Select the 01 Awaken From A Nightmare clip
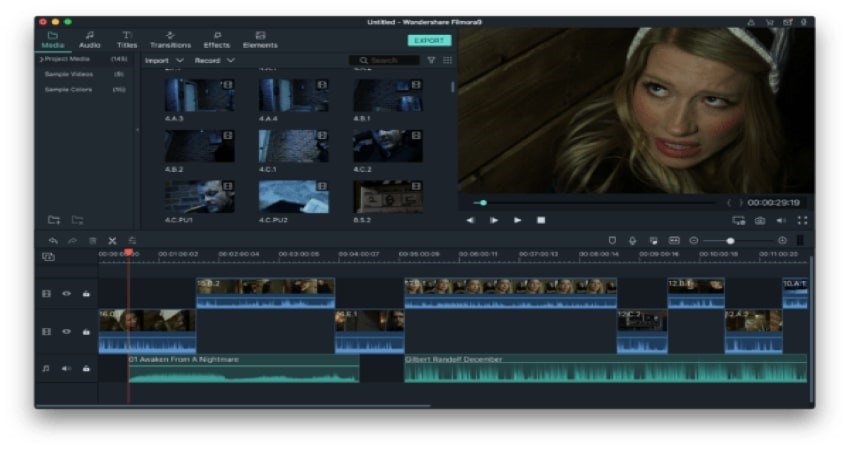Image resolution: width=850 pixels, height=450 pixels. point(244,369)
